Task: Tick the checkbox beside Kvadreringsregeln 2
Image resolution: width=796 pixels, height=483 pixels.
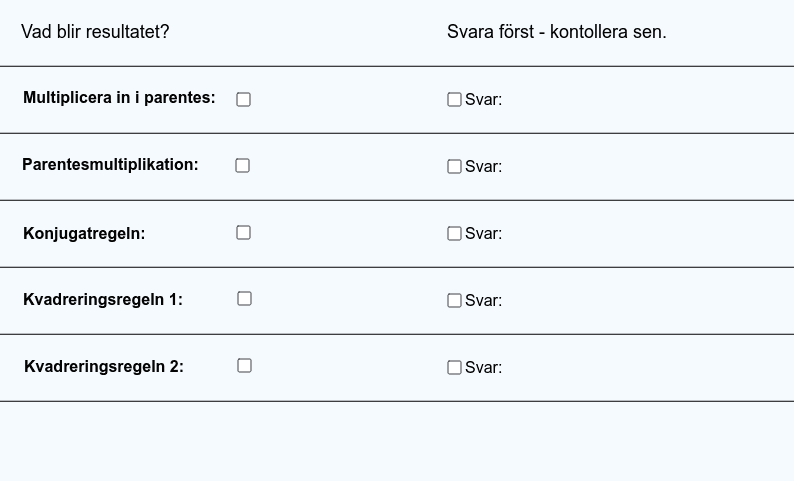Action: (x=245, y=366)
